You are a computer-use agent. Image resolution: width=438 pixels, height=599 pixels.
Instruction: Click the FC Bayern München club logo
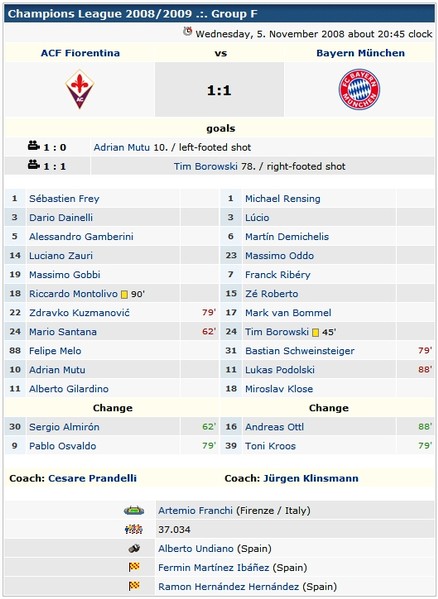pyautogui.click(x=359, y=89)
